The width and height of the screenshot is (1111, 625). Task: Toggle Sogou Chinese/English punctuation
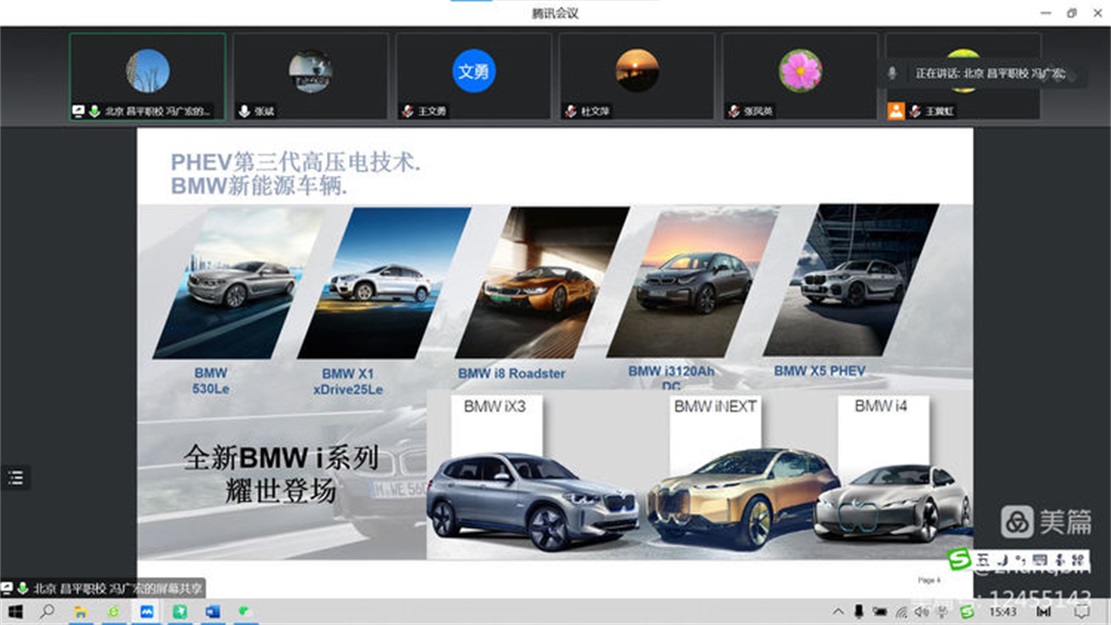[1021, 561]
